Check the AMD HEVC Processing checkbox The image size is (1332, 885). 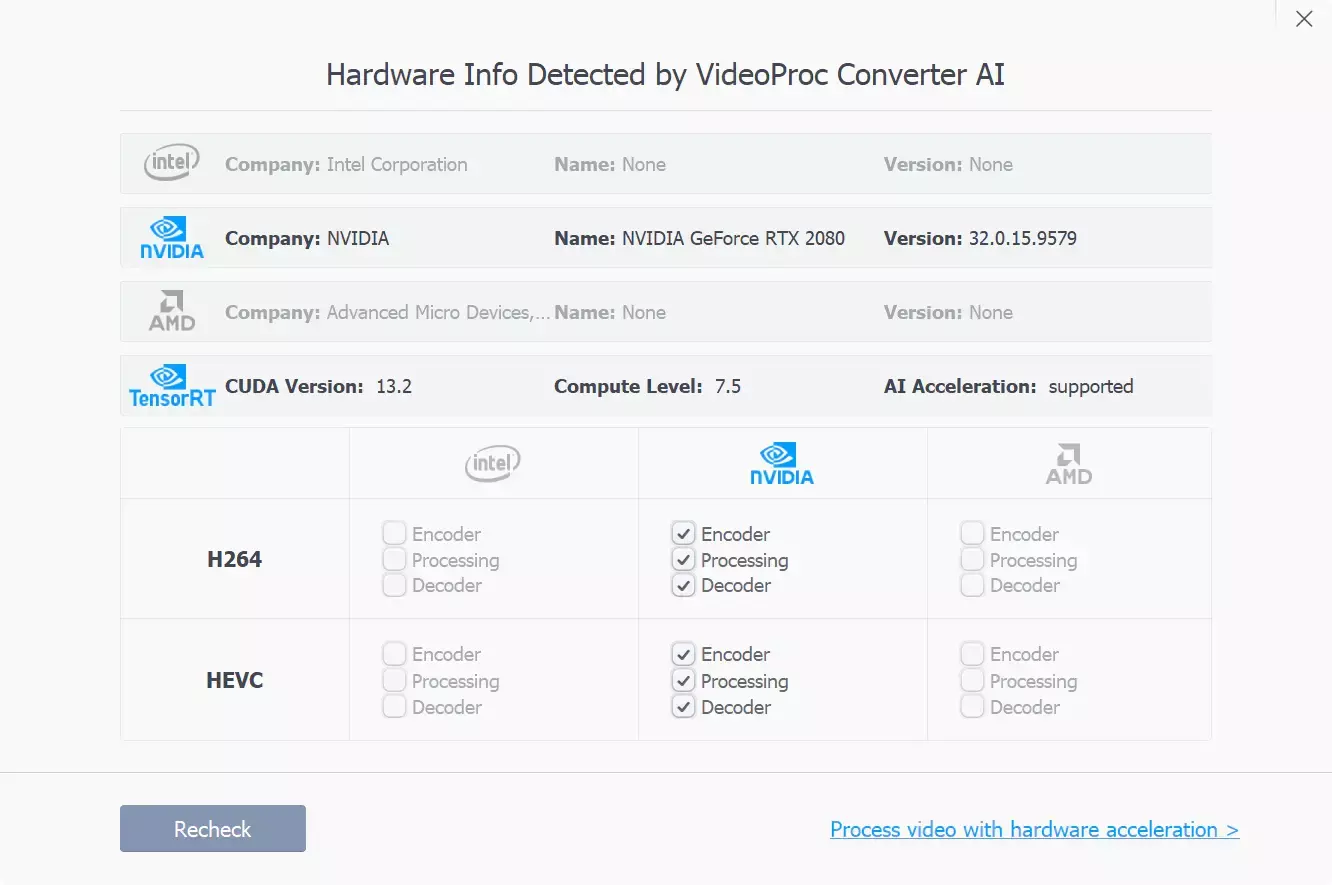(972, 681)
